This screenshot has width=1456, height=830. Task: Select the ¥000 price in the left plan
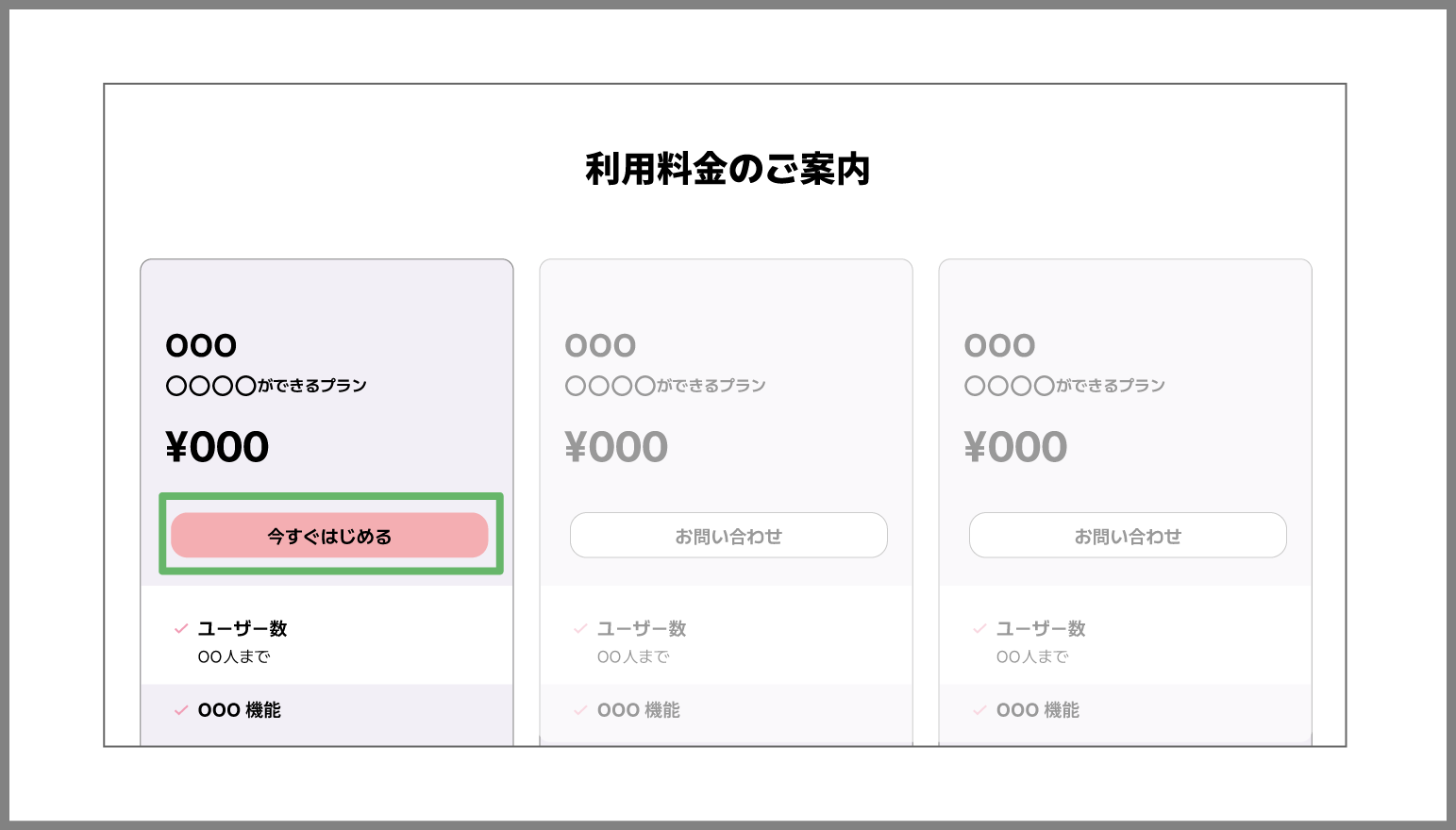coord(217,447)
